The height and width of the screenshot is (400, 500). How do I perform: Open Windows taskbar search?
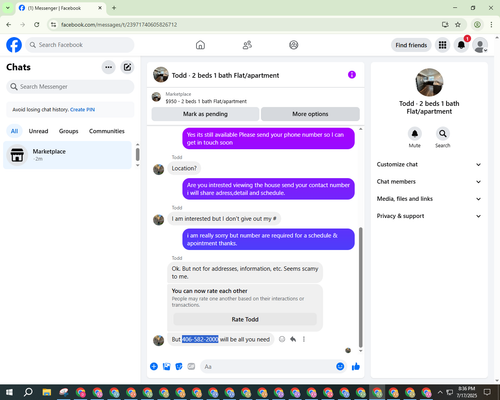point(28,392)
